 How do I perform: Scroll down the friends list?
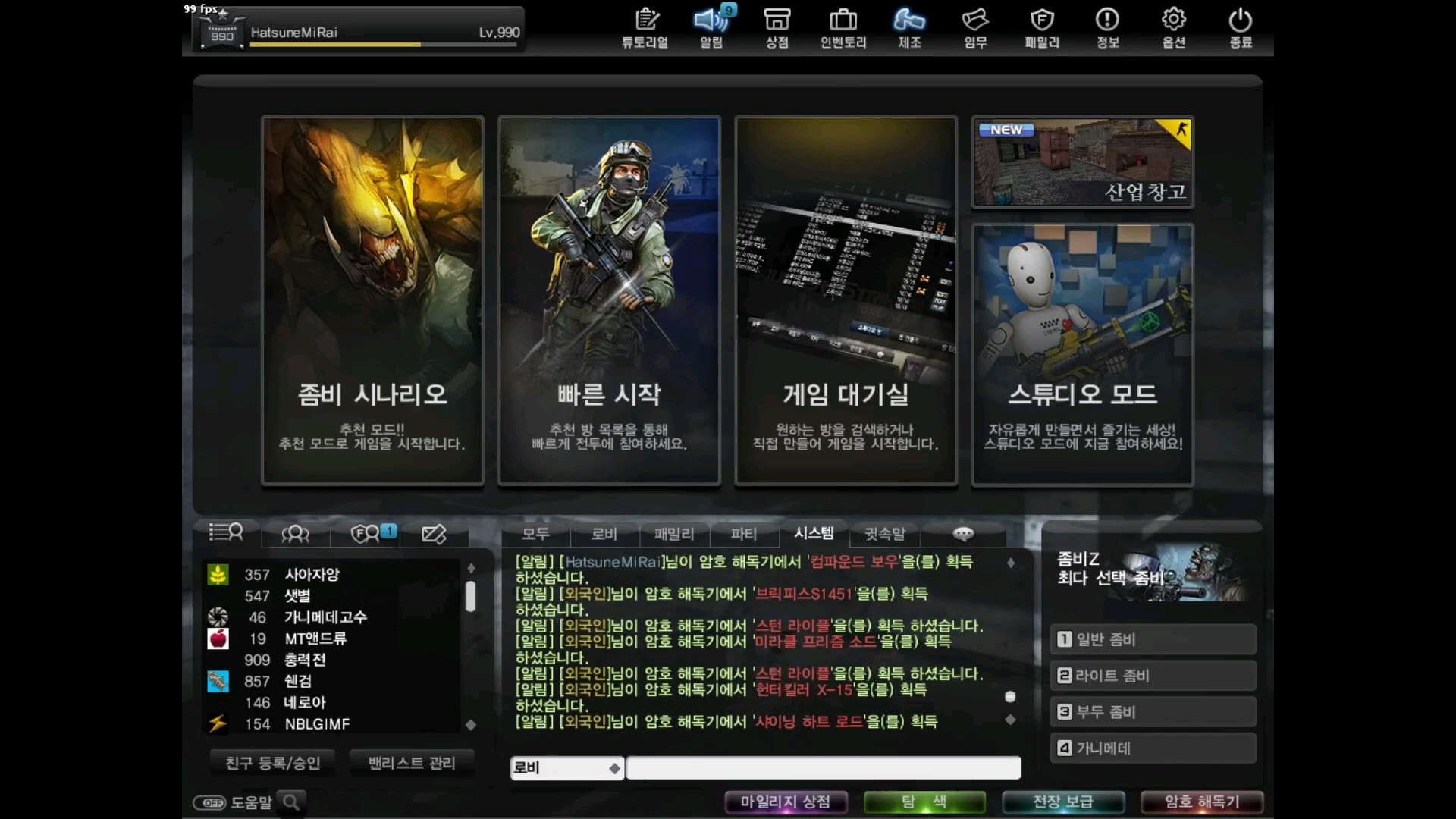point(471,723)
